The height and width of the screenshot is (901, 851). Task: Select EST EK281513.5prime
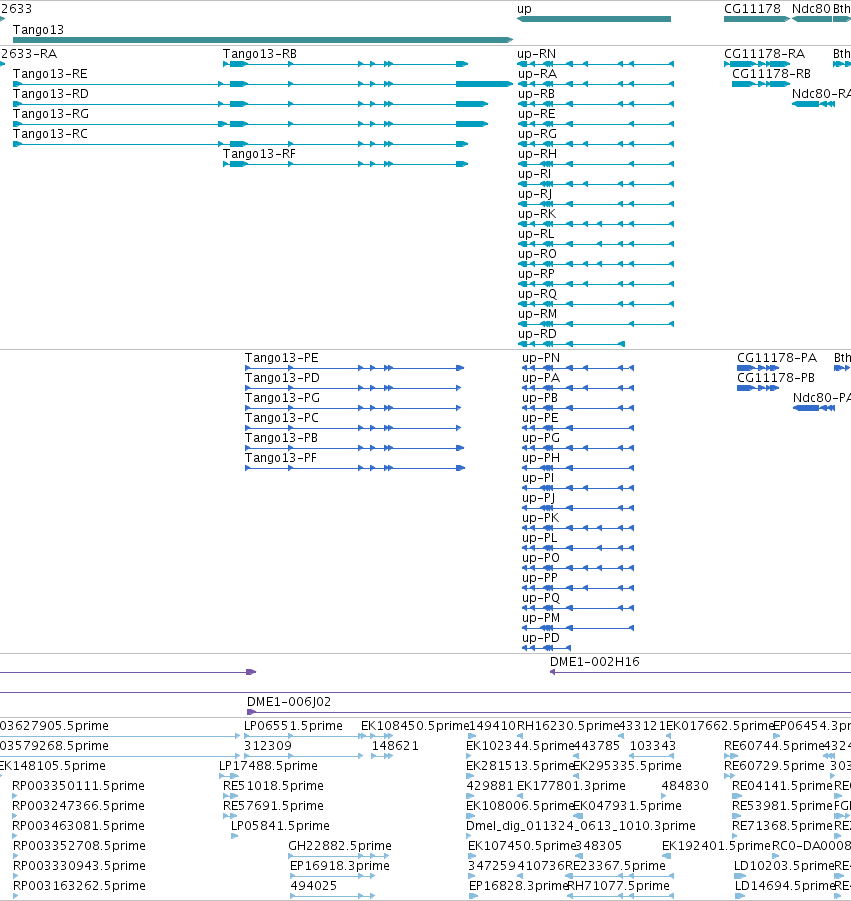521,765
